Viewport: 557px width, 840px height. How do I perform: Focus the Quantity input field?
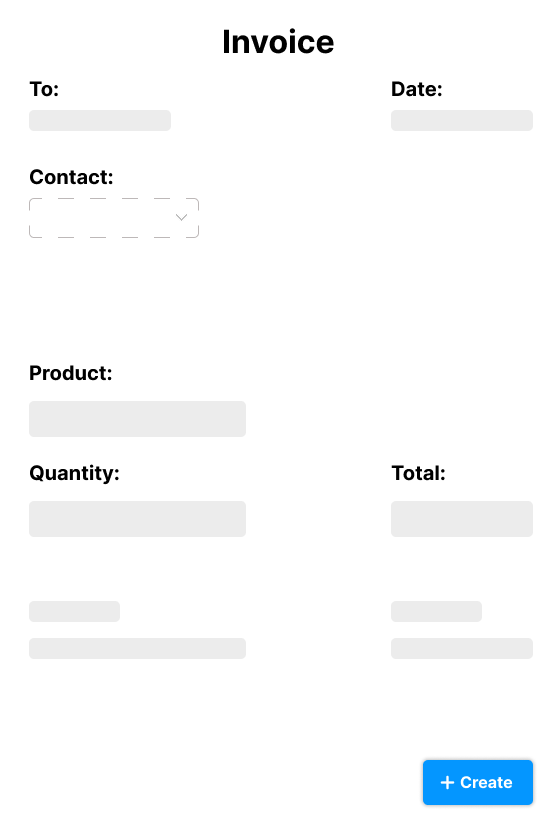coord(138,519)
